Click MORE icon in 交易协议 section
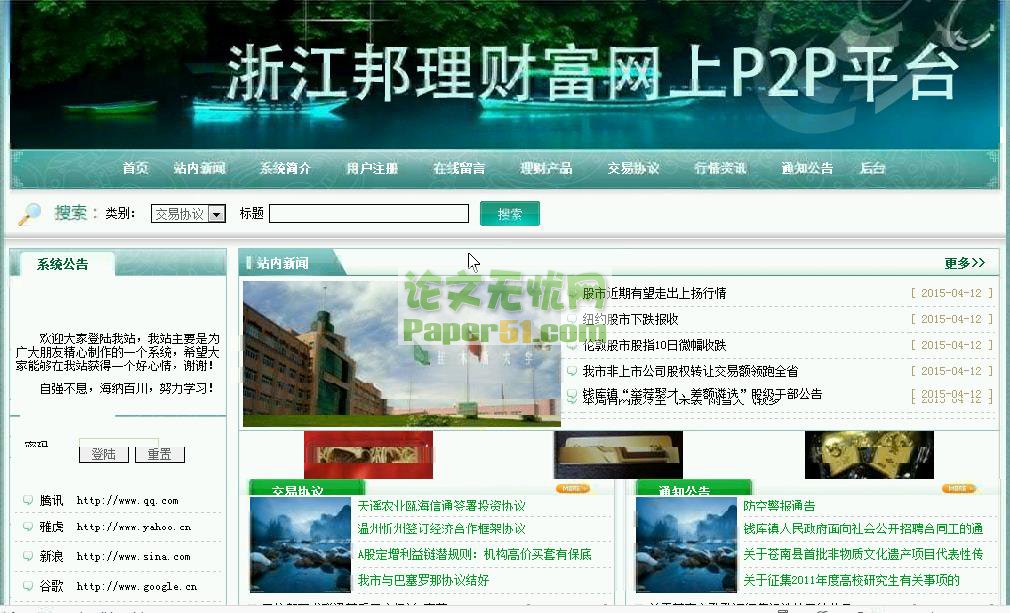The image size is (1010, 613). (574, 489)
